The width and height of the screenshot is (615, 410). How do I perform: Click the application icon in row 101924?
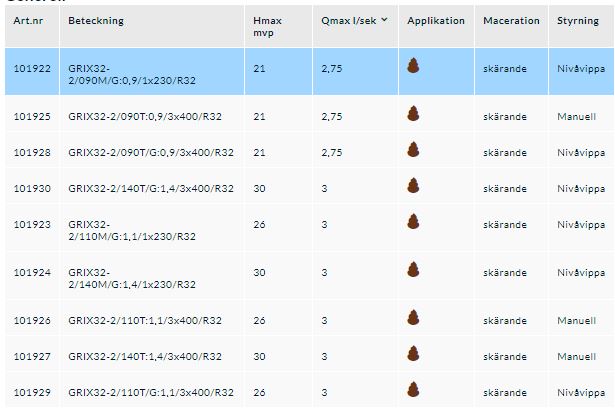click(x=413, y=270)
